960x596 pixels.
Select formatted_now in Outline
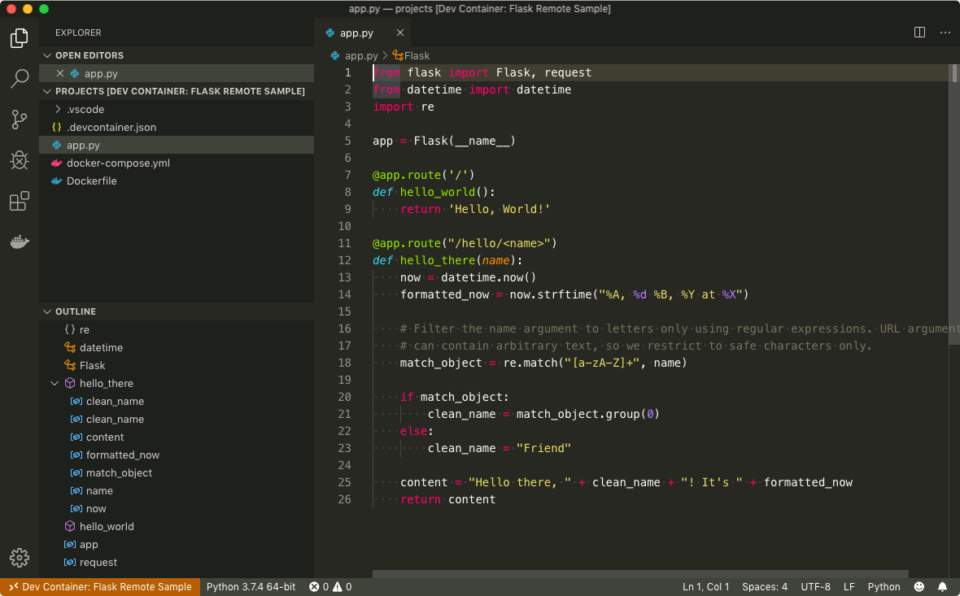coord(176,455)
